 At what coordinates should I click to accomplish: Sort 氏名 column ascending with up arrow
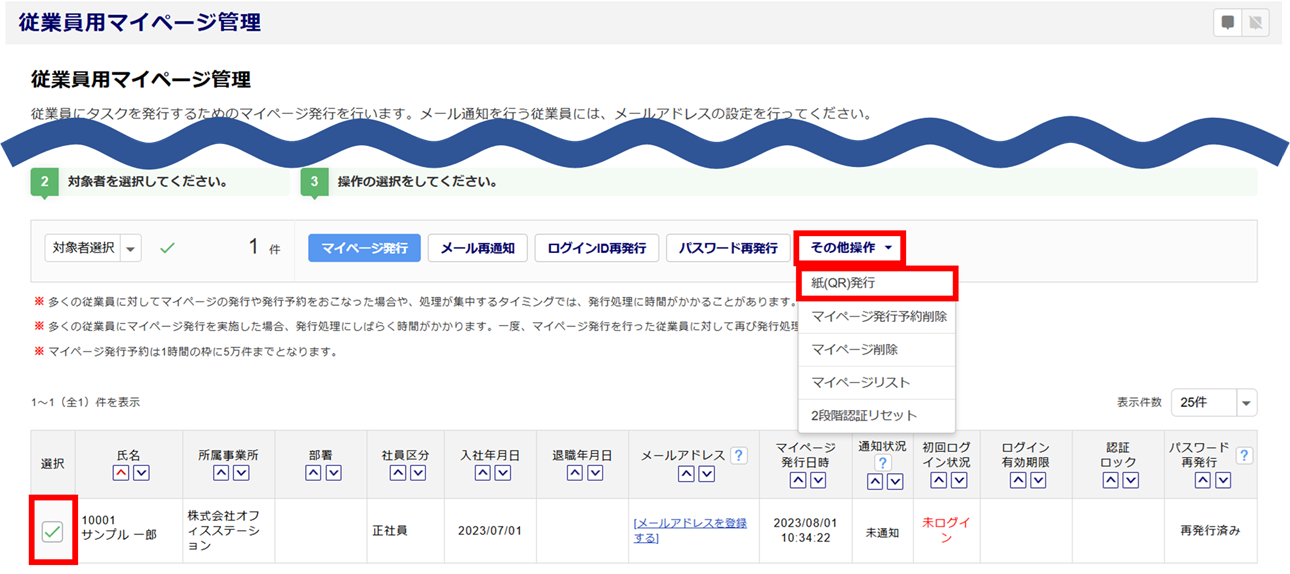(x=120, y=473)
